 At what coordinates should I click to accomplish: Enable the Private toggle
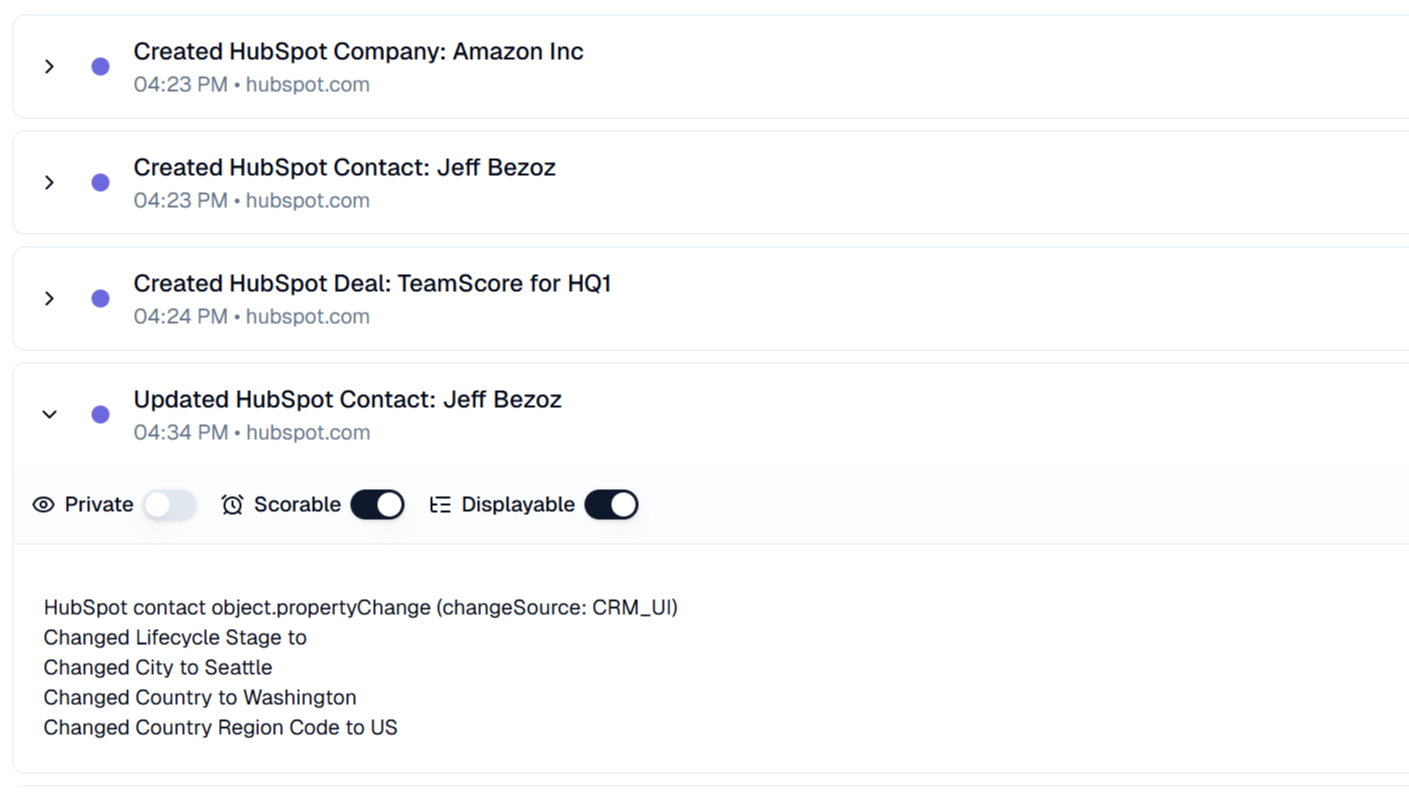click(169, 505)
